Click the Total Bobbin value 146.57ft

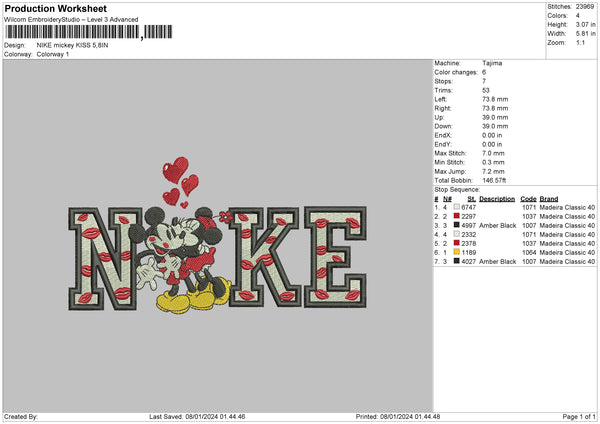494,180
